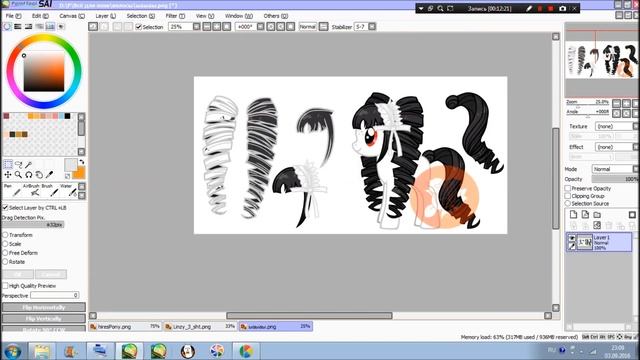Zoom out with the toolbar minus button
640x360 pixels.
(207, 27)
